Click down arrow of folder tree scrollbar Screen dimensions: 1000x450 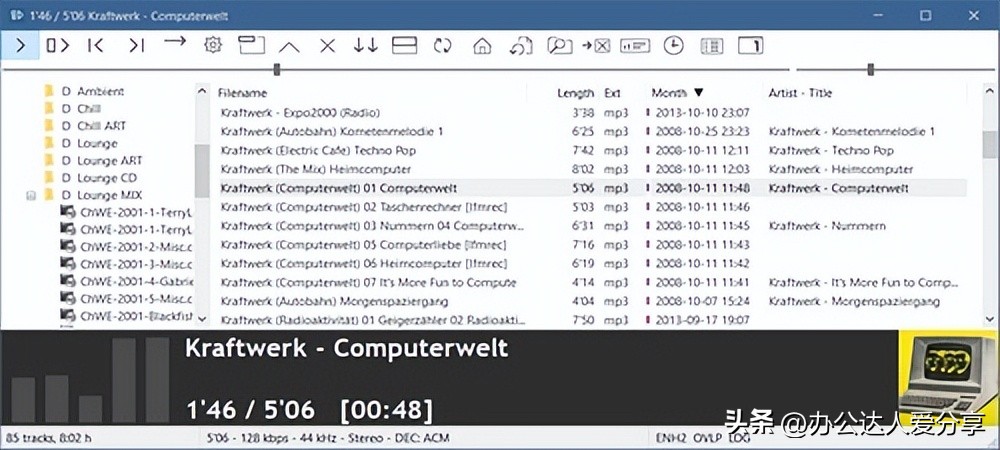[202, 318]
